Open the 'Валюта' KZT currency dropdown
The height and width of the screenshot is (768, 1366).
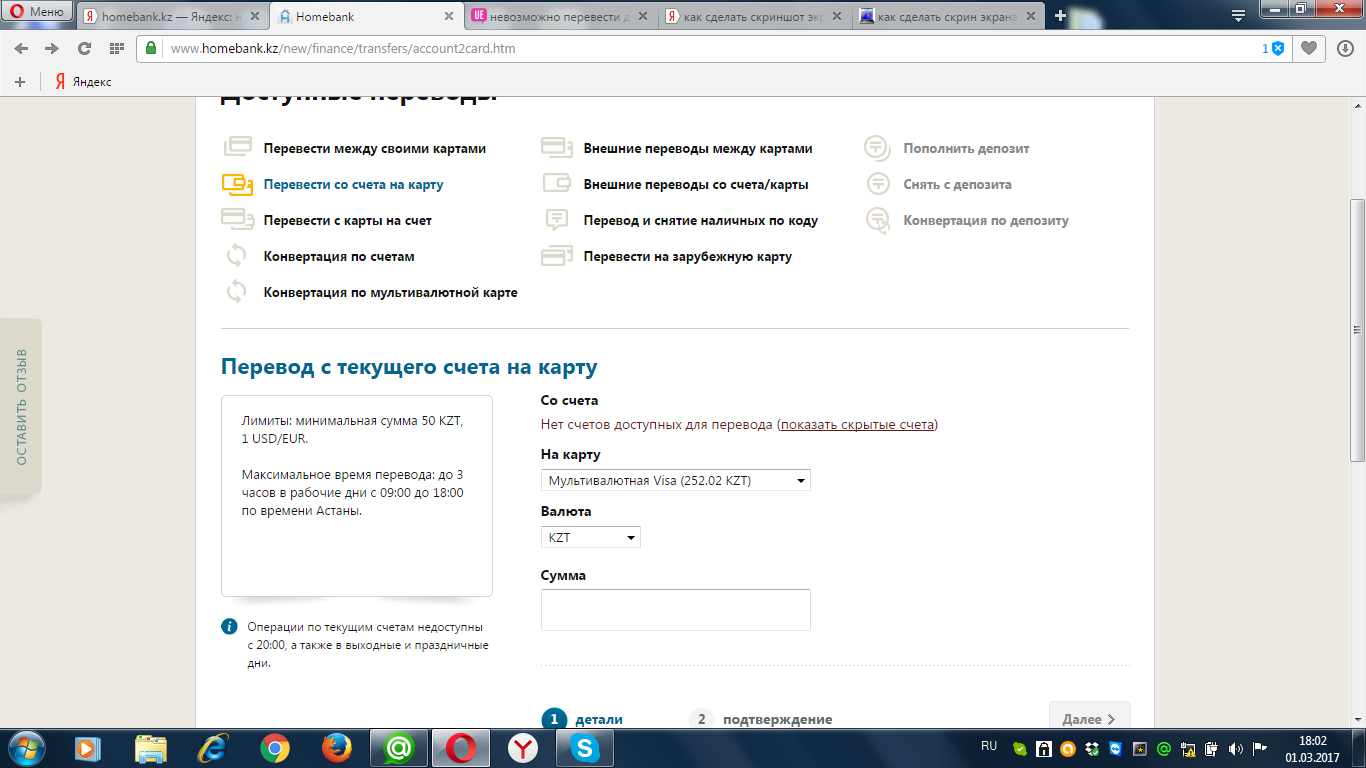591,538
